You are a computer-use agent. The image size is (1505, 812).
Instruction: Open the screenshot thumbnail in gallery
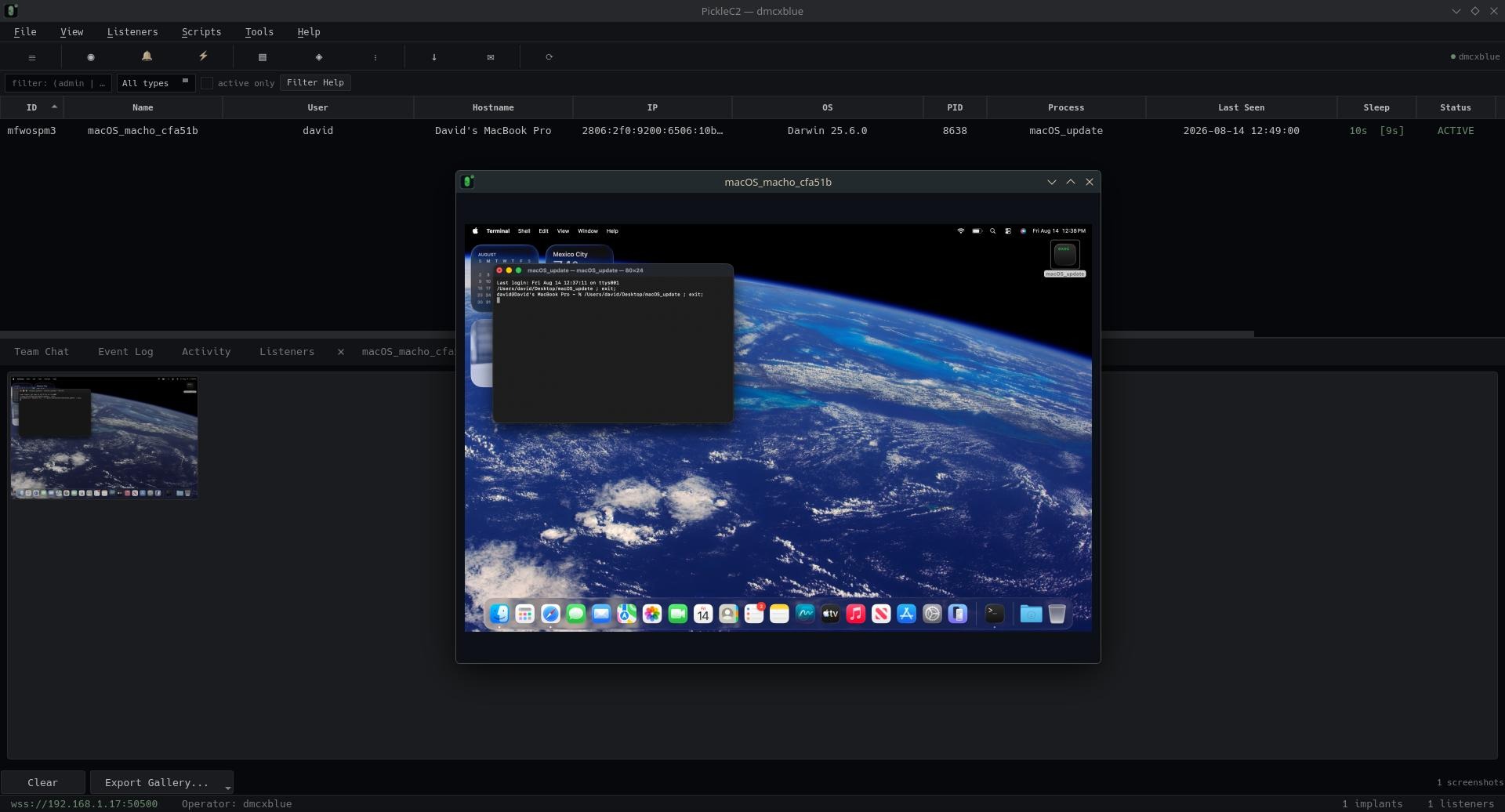tap(104, 437)
